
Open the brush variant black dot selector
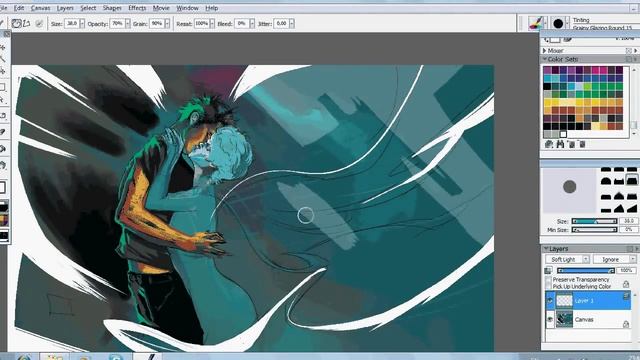(558, 24)
